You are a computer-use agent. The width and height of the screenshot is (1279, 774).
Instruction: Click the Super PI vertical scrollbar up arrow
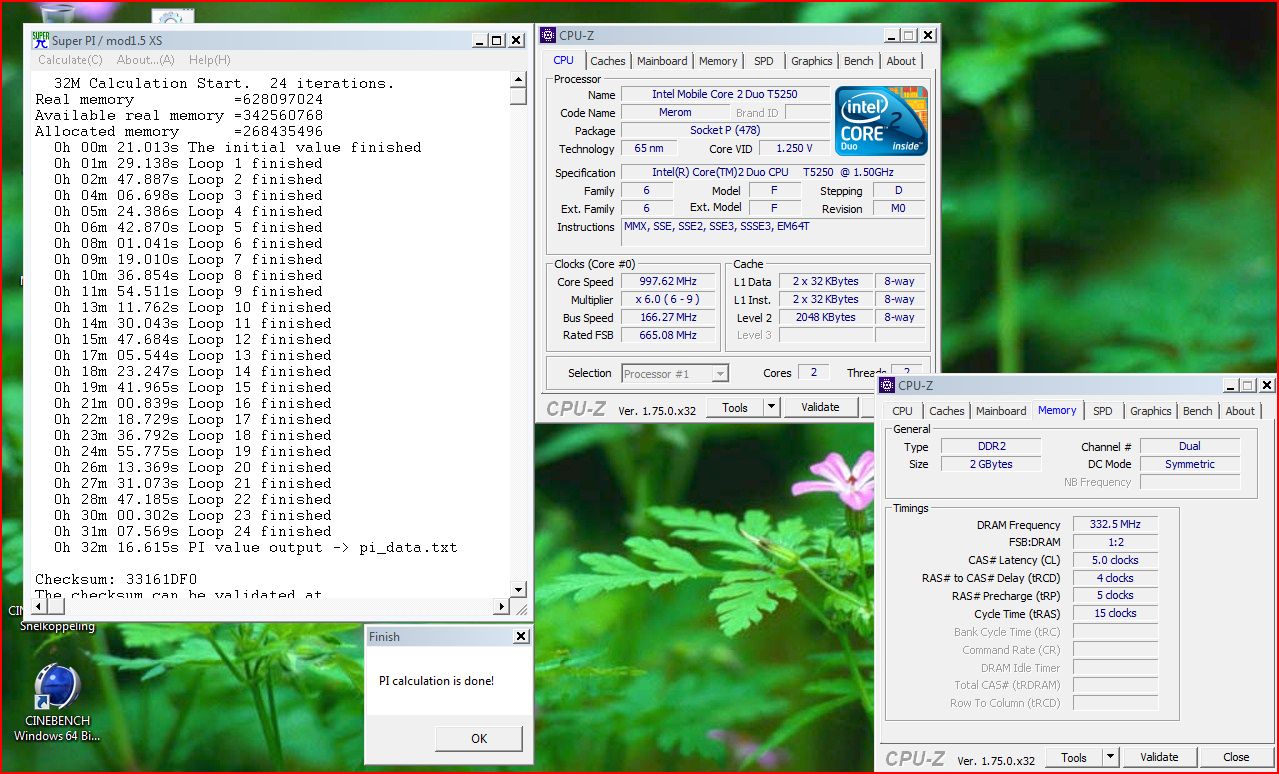click(518, 79)
